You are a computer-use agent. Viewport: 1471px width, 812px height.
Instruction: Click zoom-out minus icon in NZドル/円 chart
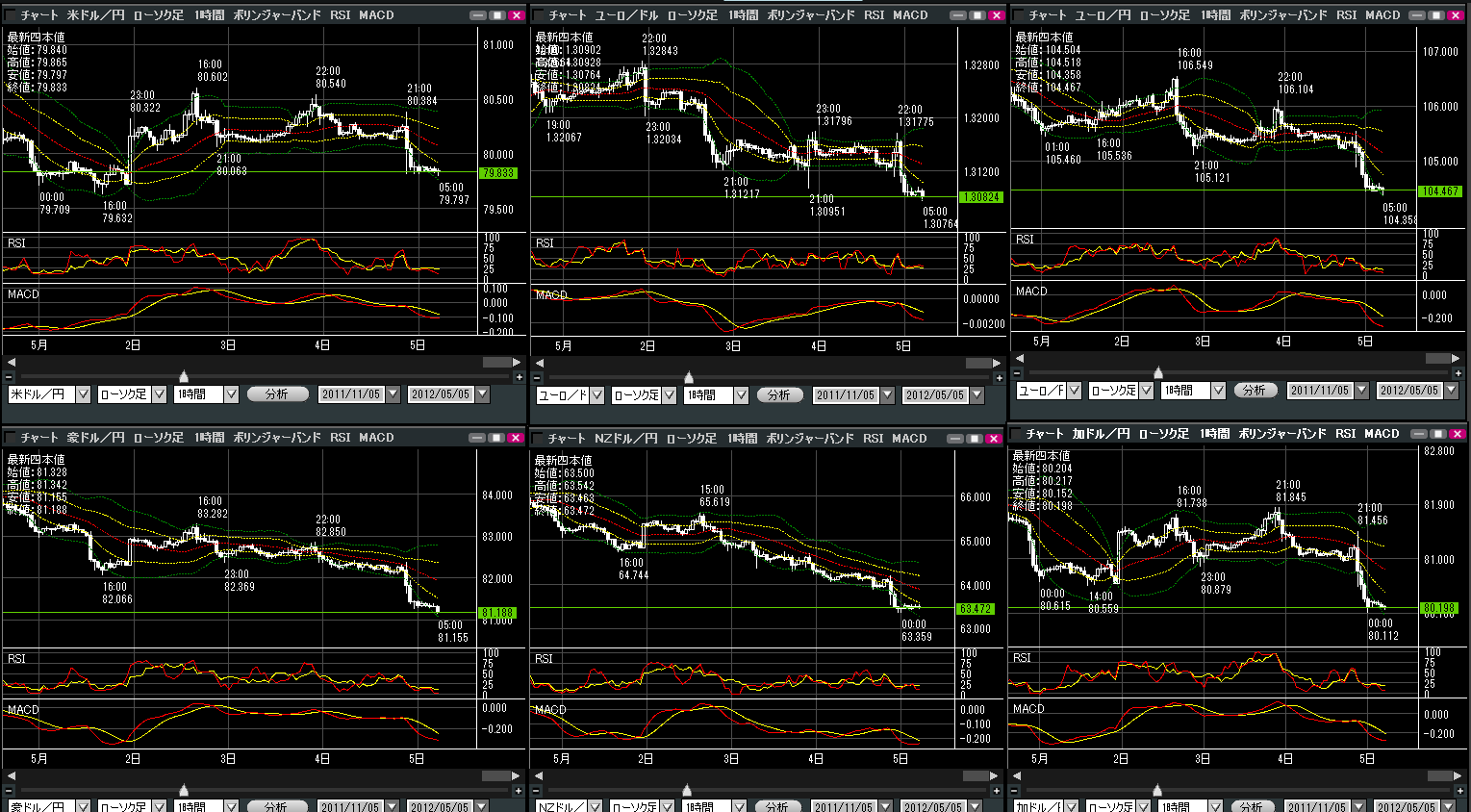click(x=537, y=791)
